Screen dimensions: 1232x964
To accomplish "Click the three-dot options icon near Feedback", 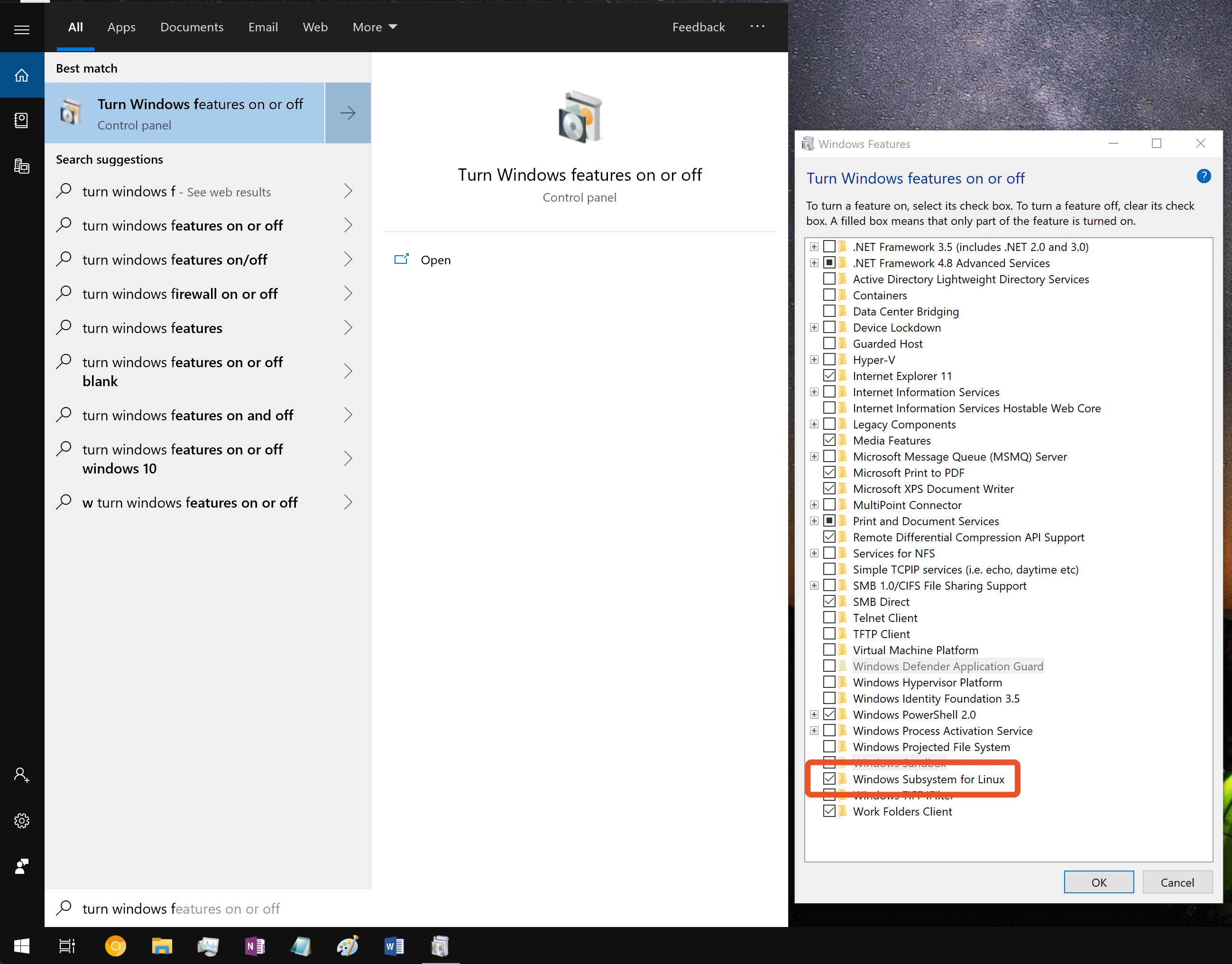I will (x=757, y=27).
